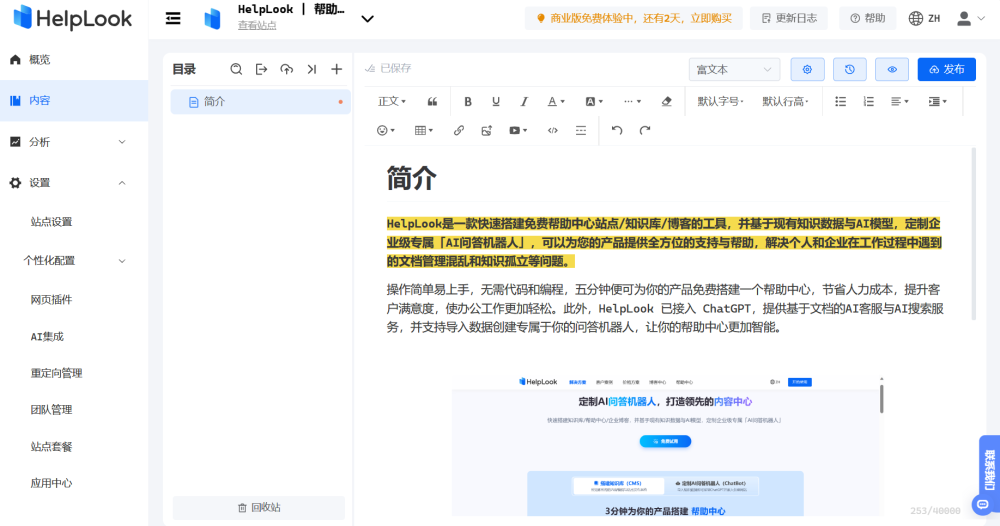Open search in the 目录 panel
The width and height of the screenshot is (1000, 526).
[236, 69]
